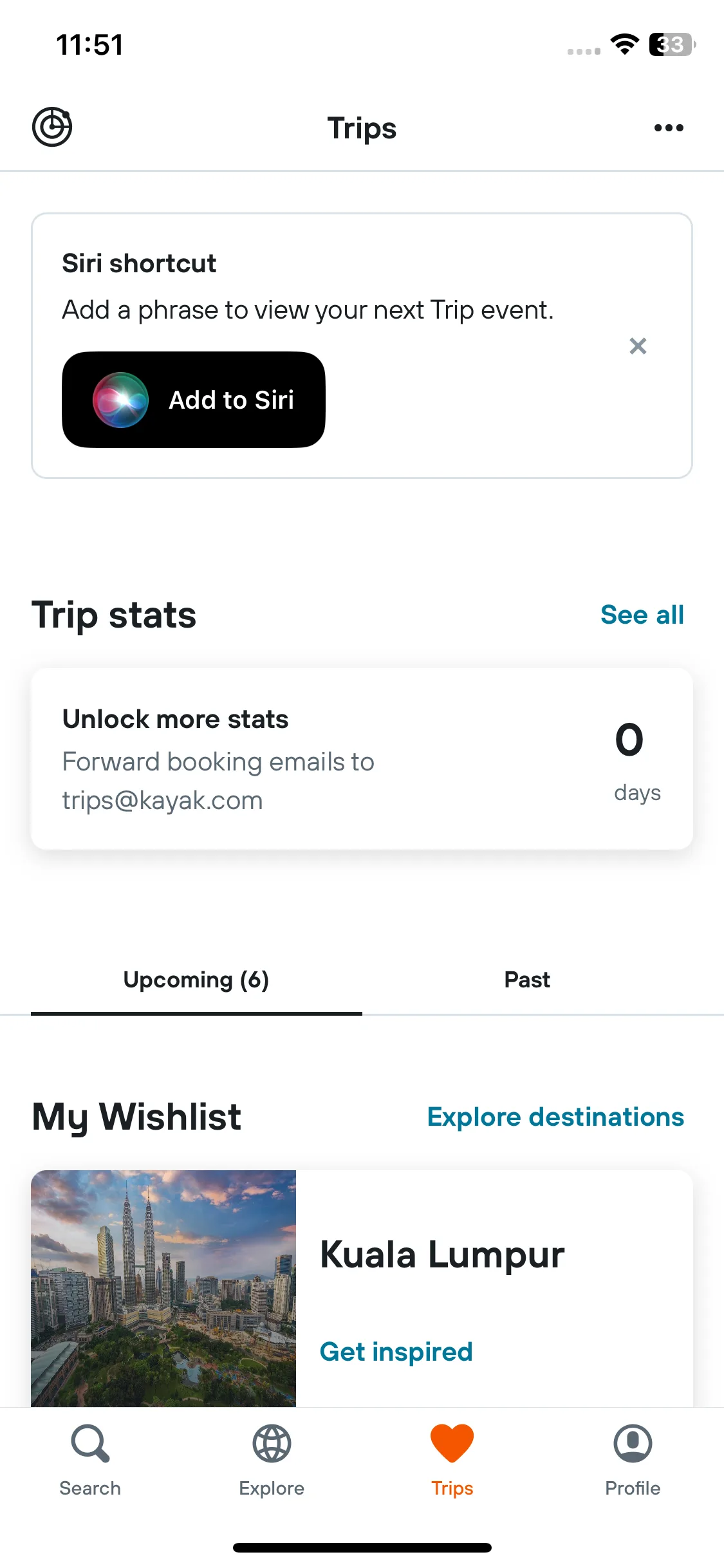Tap the battery indicator in status bar

[x=672, y=44]
